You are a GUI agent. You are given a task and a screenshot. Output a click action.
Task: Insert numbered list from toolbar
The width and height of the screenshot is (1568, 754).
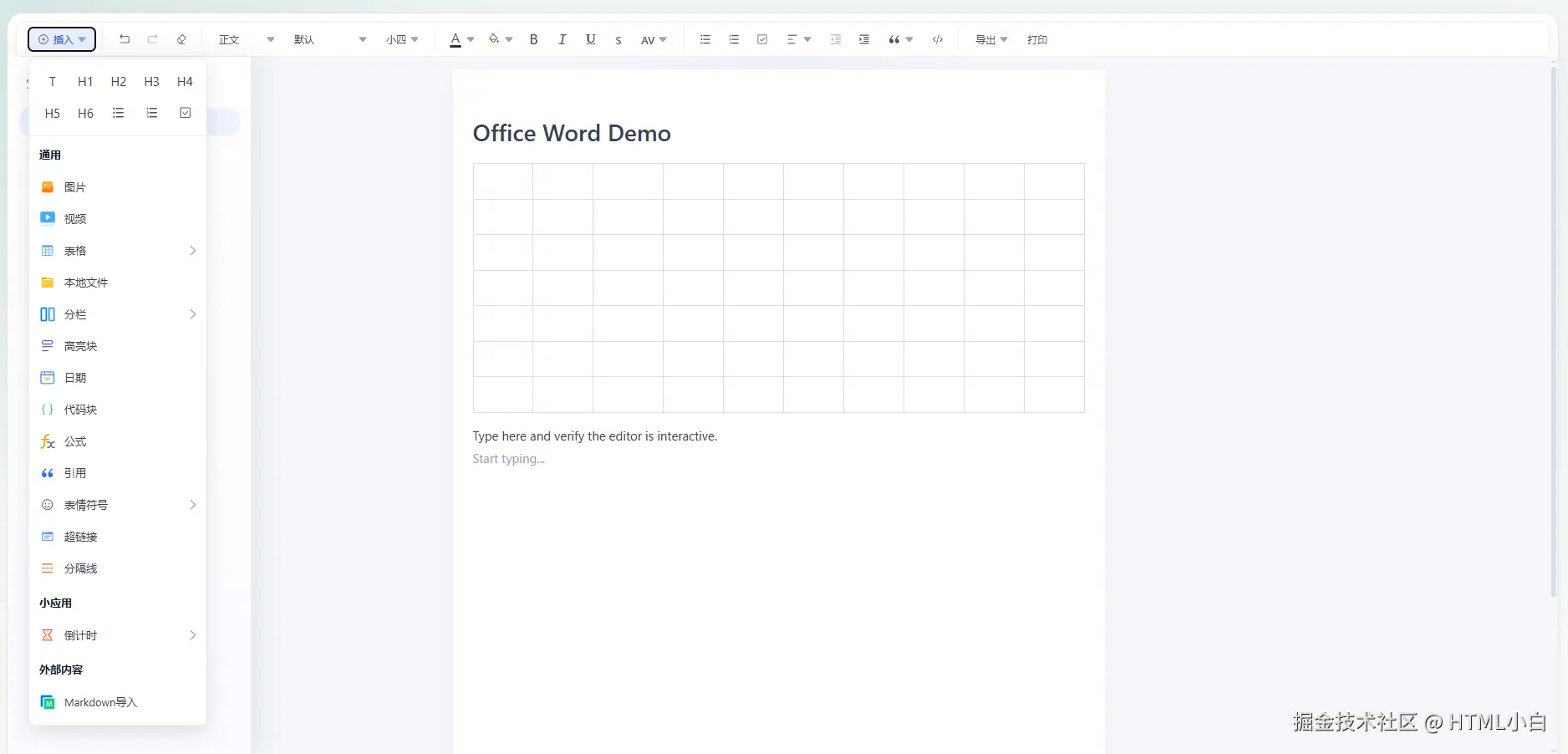(x=733, y=39)
